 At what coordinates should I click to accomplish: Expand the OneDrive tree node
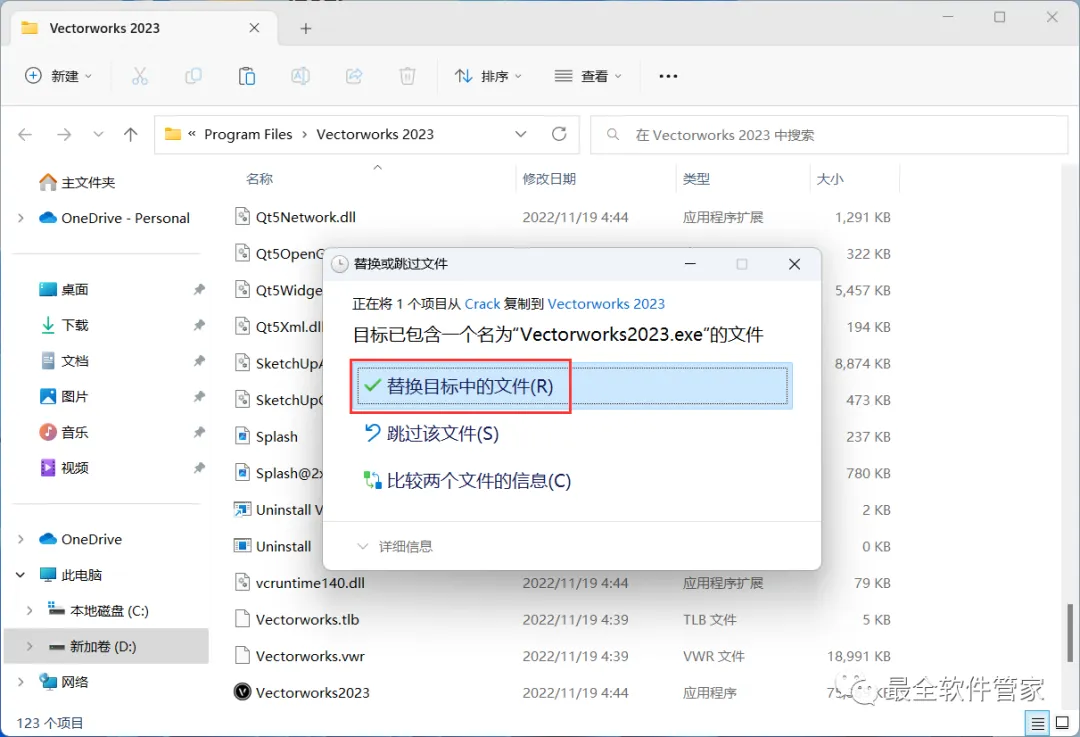[21, 539]
